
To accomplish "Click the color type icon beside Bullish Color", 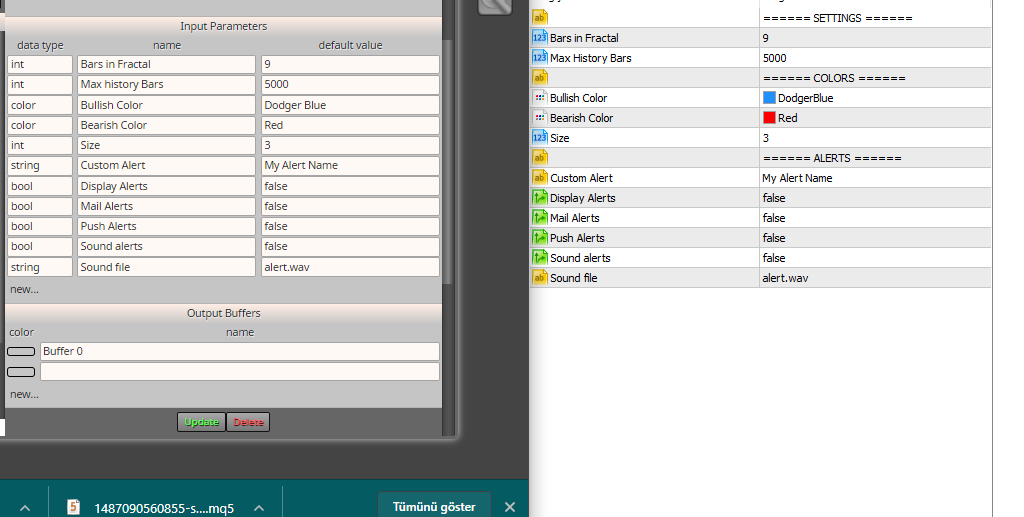I will pos(539,98).
